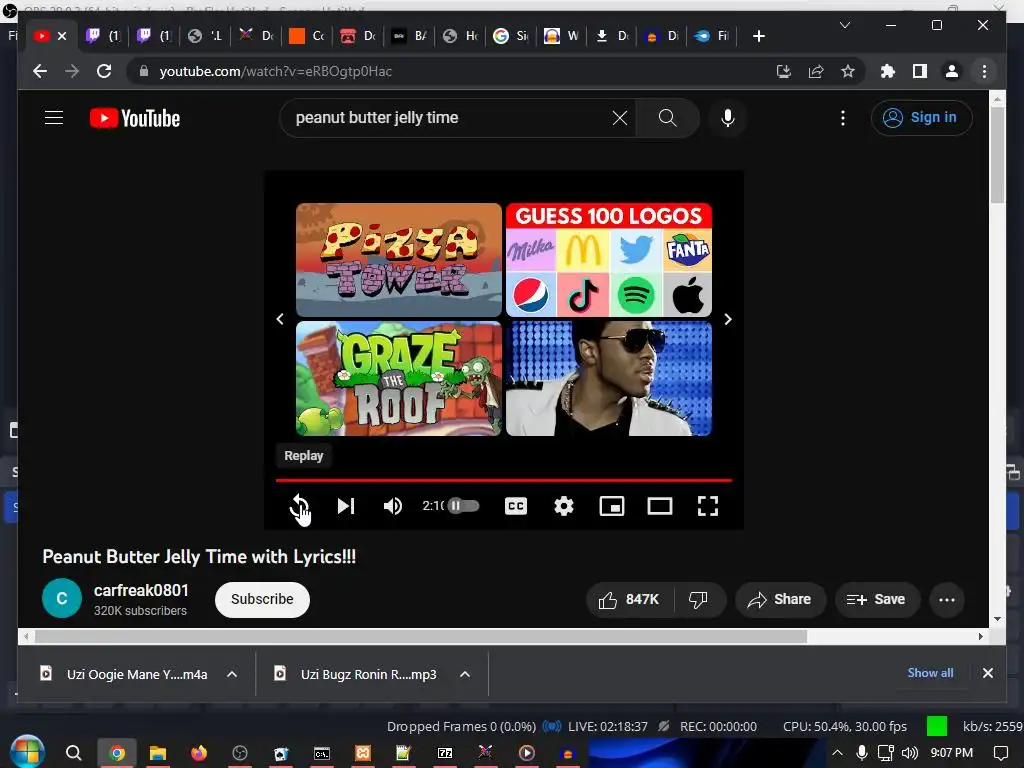The image size is (1024, 768).
Task: Show next suggested videos arrow
Action: point(728,319)
